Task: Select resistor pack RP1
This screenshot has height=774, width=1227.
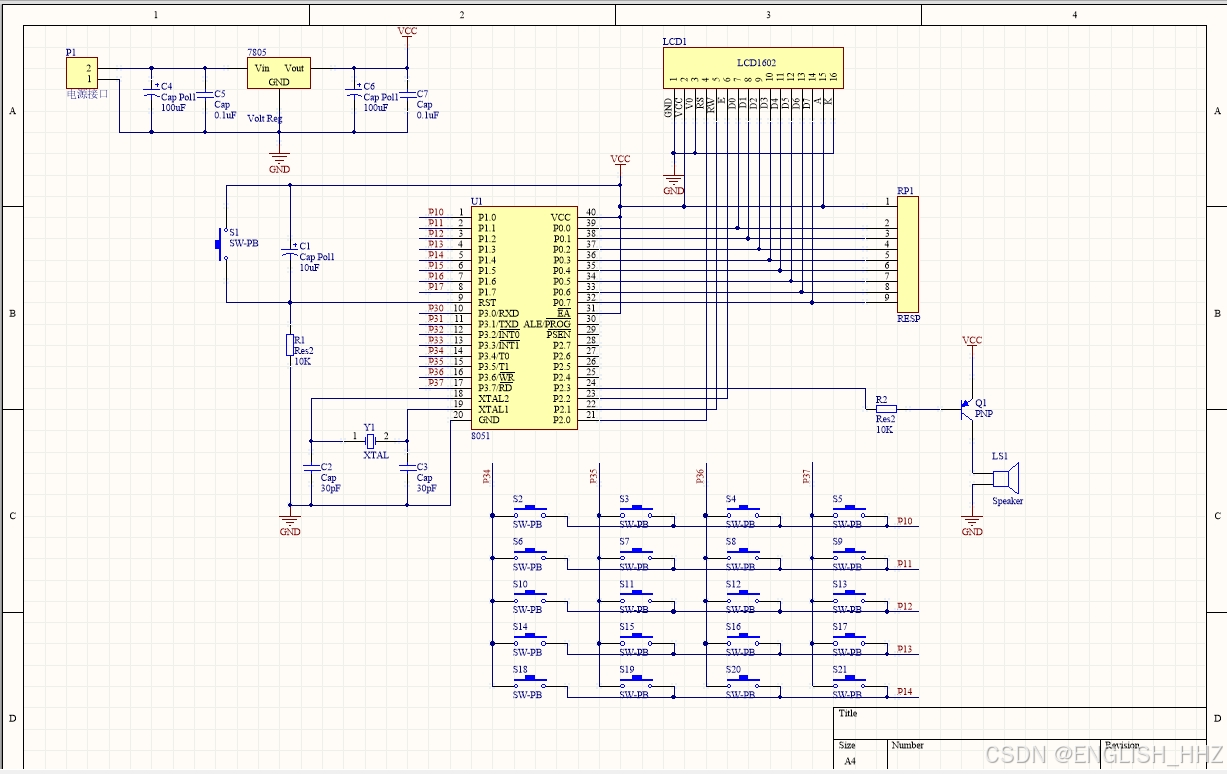Action: [x=907, y=255]
